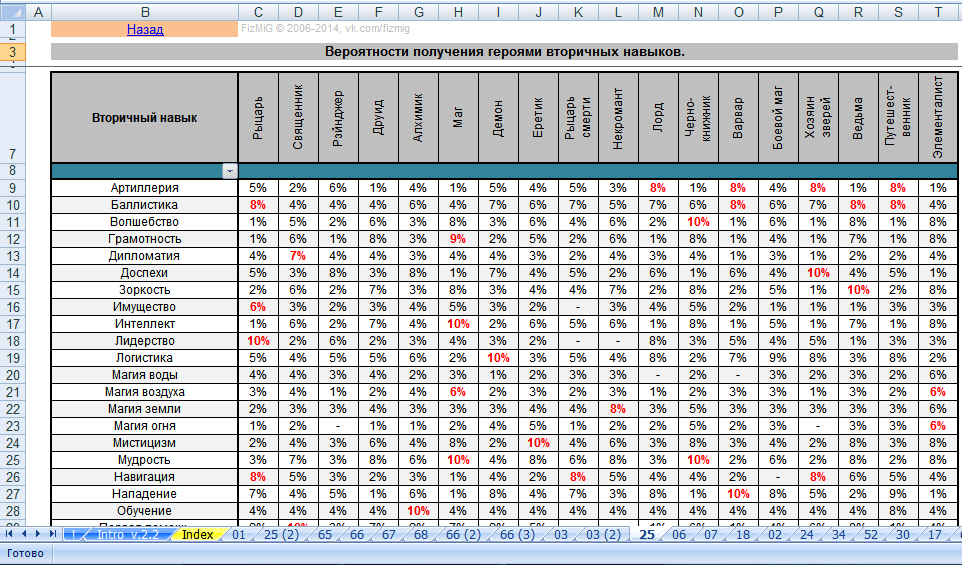Viewport: 962px width, 565px height.
Task: Click the next sheet tab scroll arrow
Action: pos(39,535)
